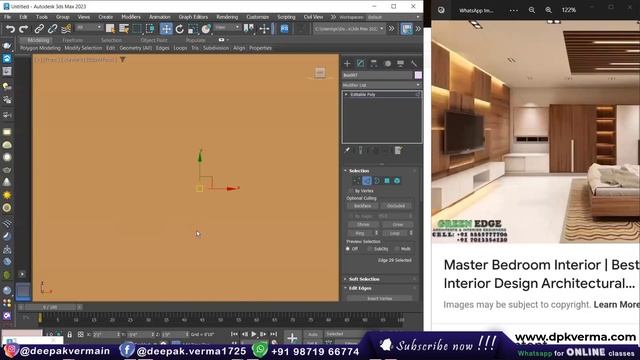Undo the last action in toolbar
This screenshot has width=640, height=360.
pos(10,29)
